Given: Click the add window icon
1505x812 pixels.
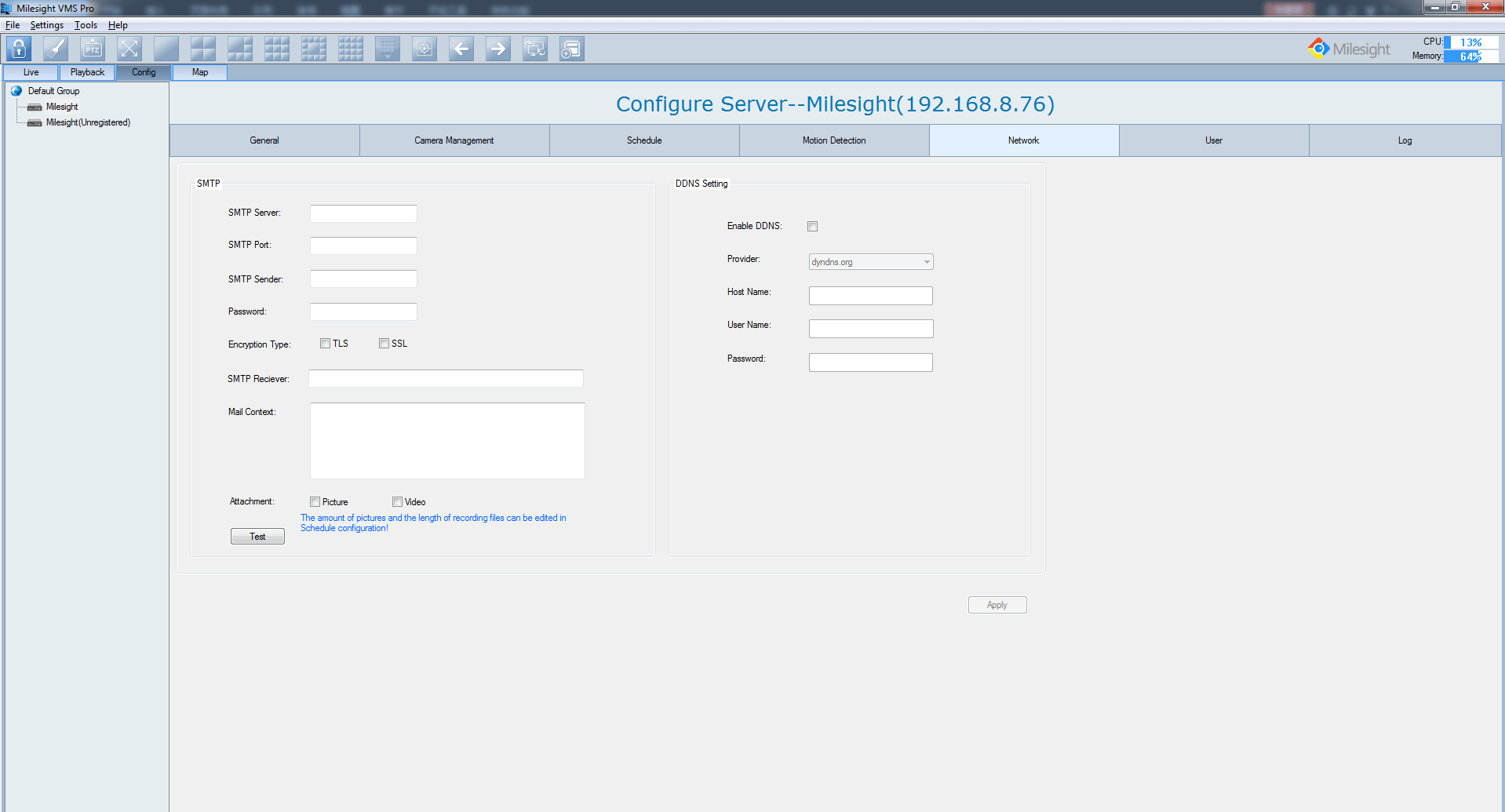Looking at the screenshot, I should pos(572,49).
